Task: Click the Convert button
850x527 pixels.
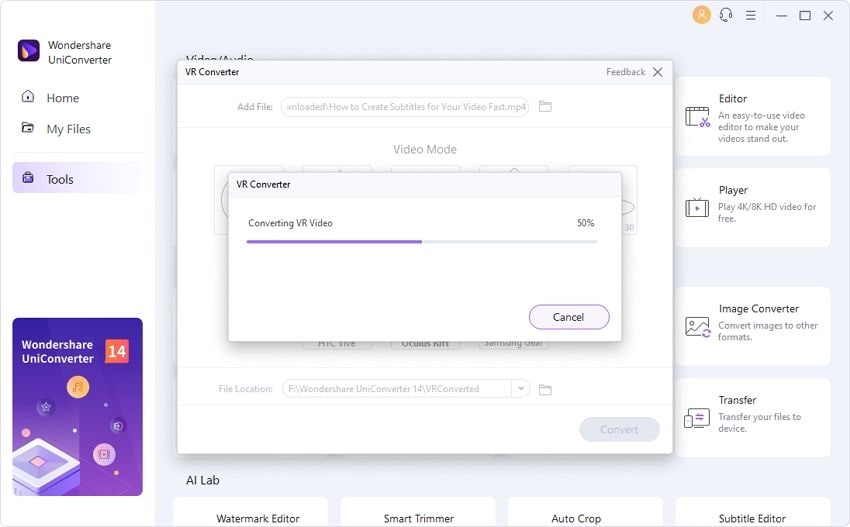Action: (619, 429)
